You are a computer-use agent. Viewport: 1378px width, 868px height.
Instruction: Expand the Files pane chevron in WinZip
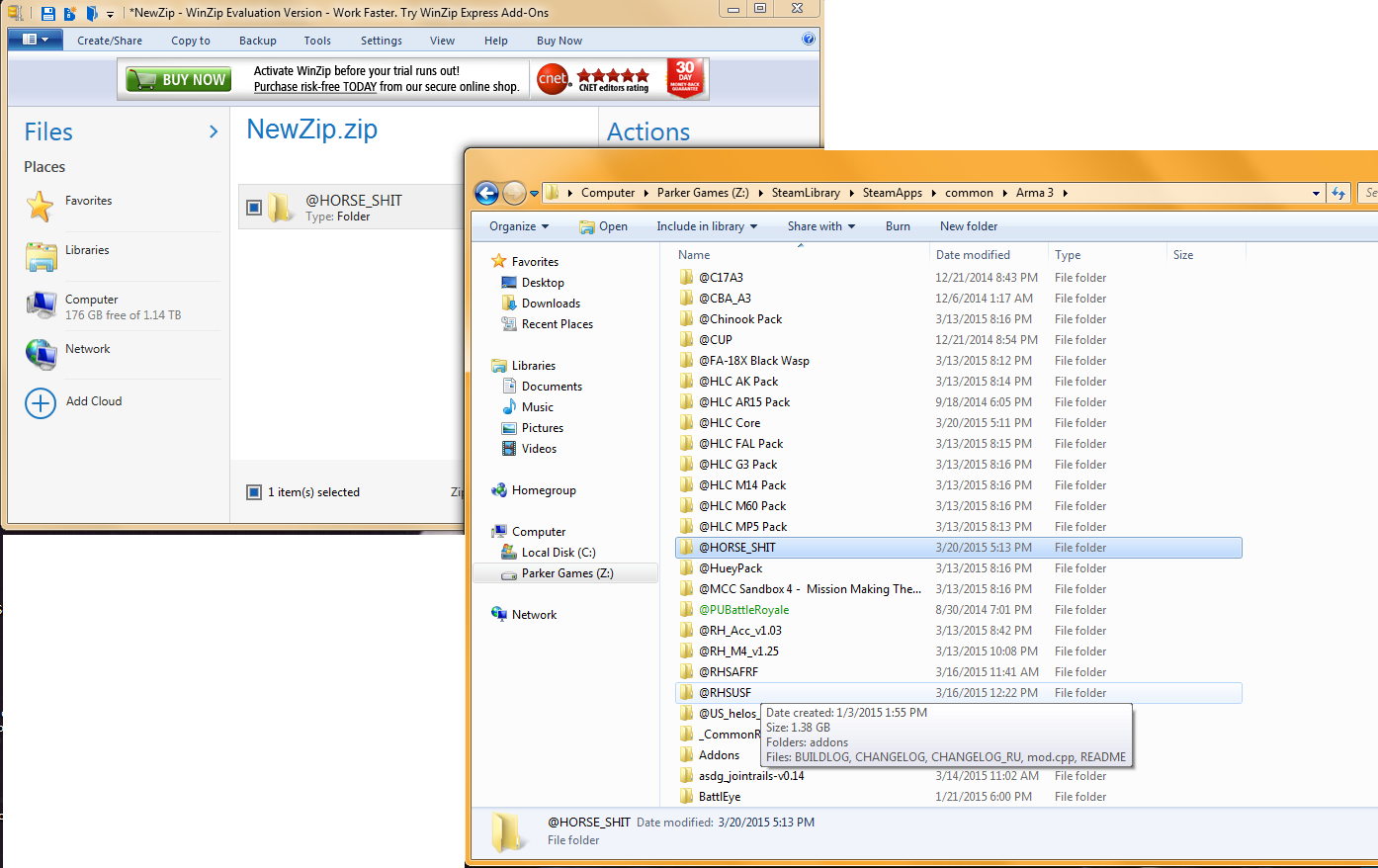214,131
